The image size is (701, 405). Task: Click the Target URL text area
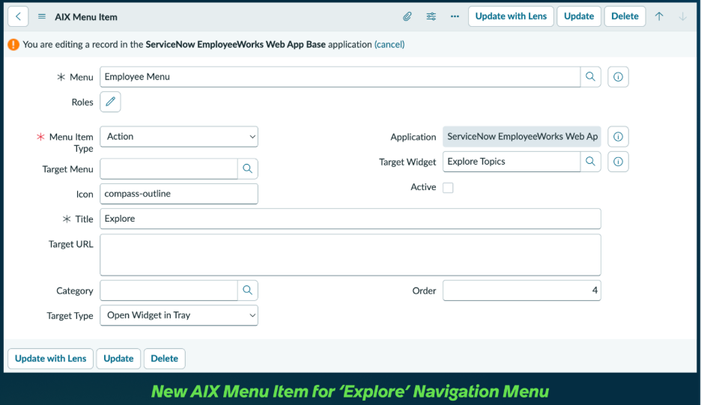(350, 255)
